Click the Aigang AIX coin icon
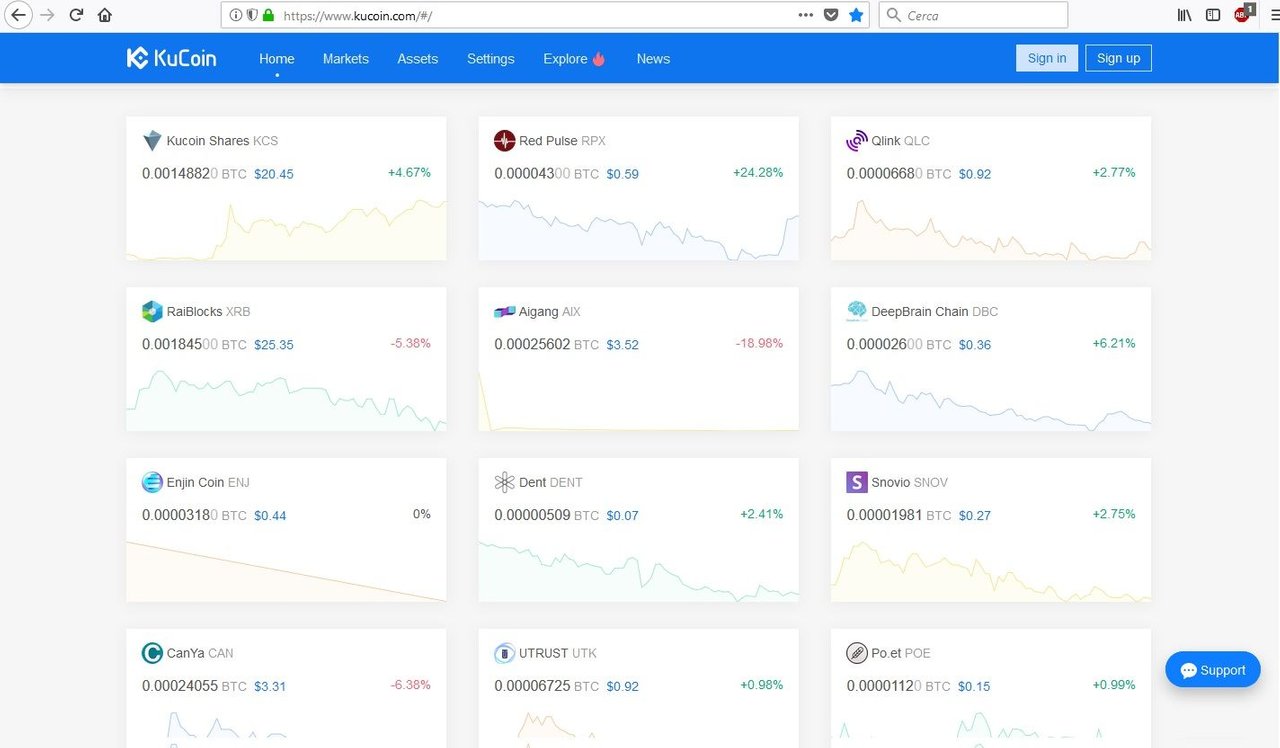The width and height of the screenshot is (1280, 748). (504, 312)
